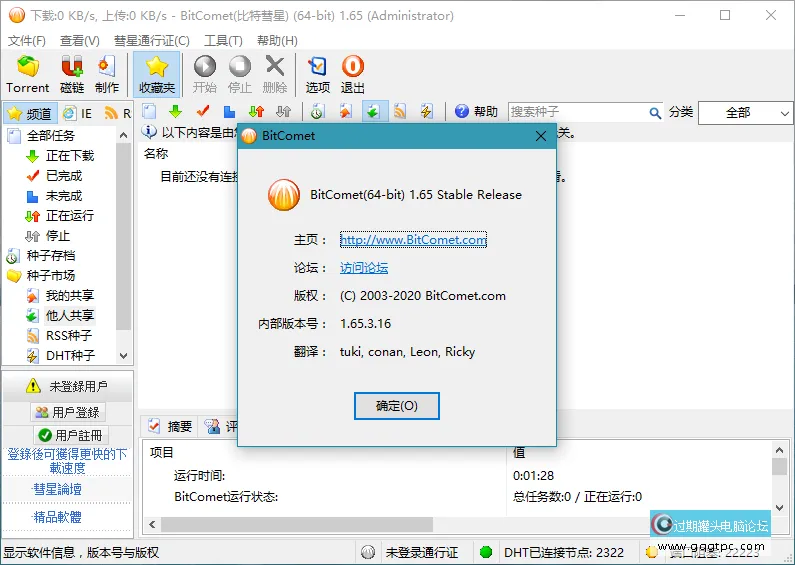
Task: Click the 用户登錄 login button
Action: [x=68, y=412]
